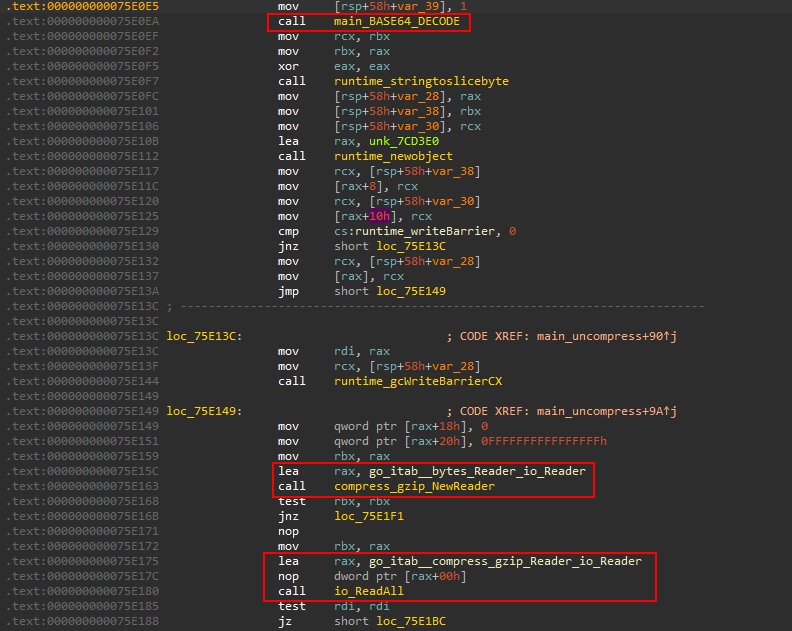The width and height of the screenshot is (792, 631).
Task: Follow the io_ReadAll call
Action: click(369, 591)
